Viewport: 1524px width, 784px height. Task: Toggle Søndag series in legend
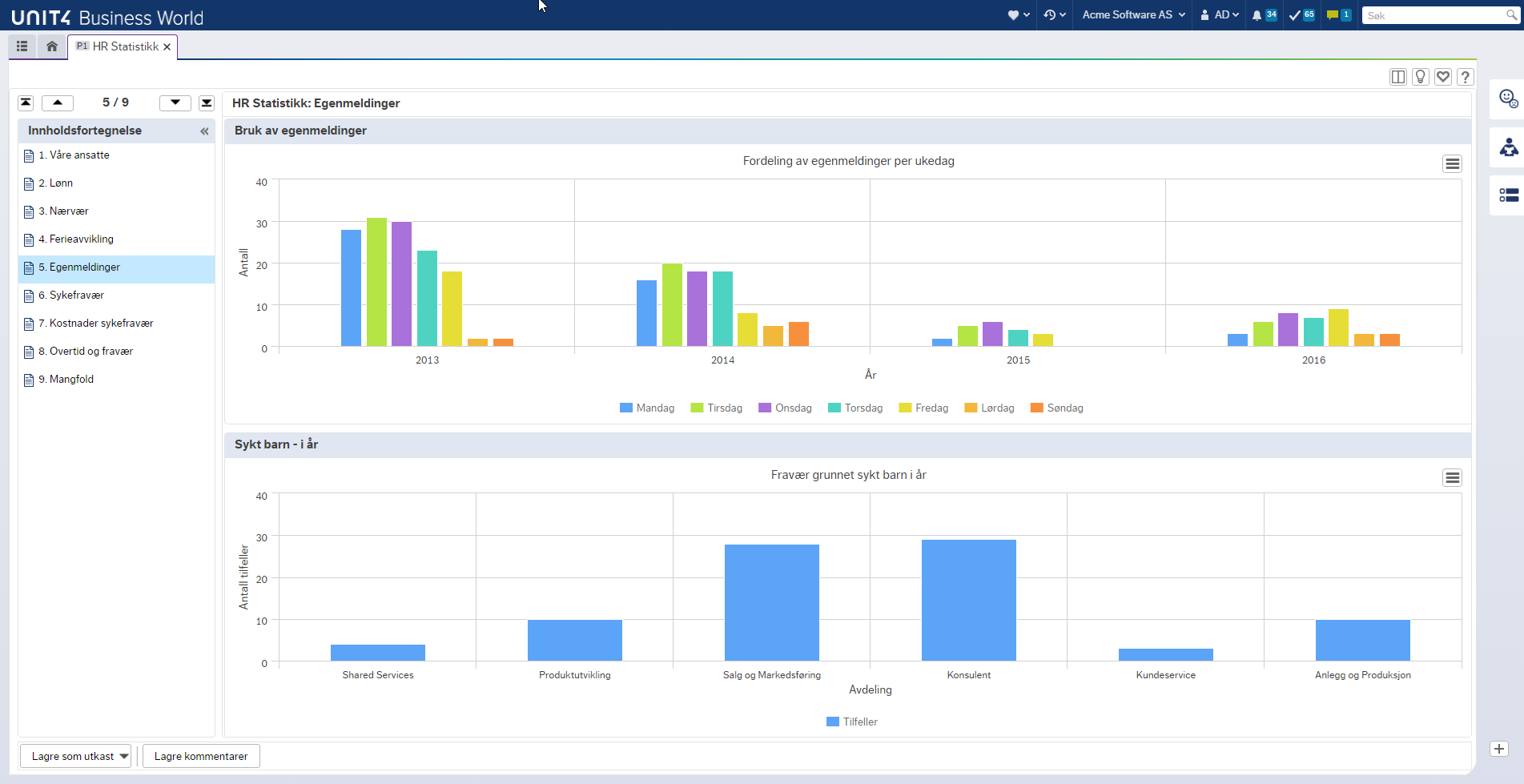click(1057, 408)
